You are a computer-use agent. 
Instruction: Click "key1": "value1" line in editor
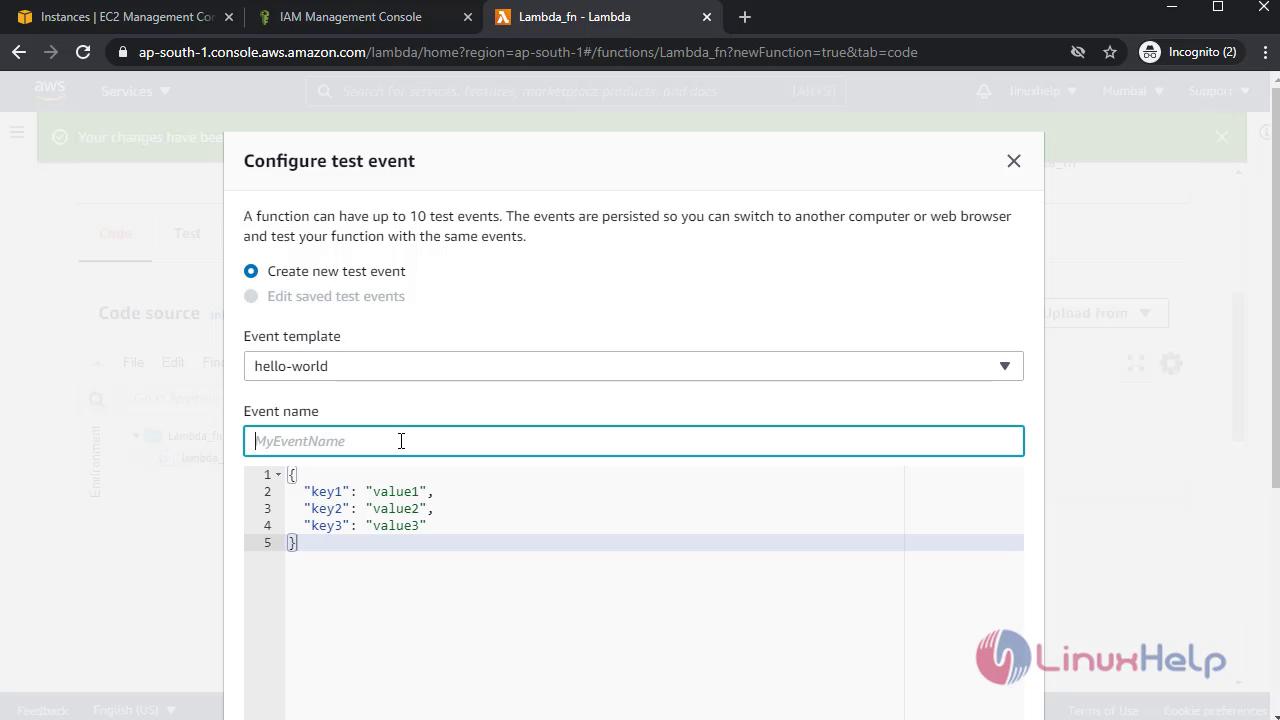pyautogui.click(x=368, y=492)
